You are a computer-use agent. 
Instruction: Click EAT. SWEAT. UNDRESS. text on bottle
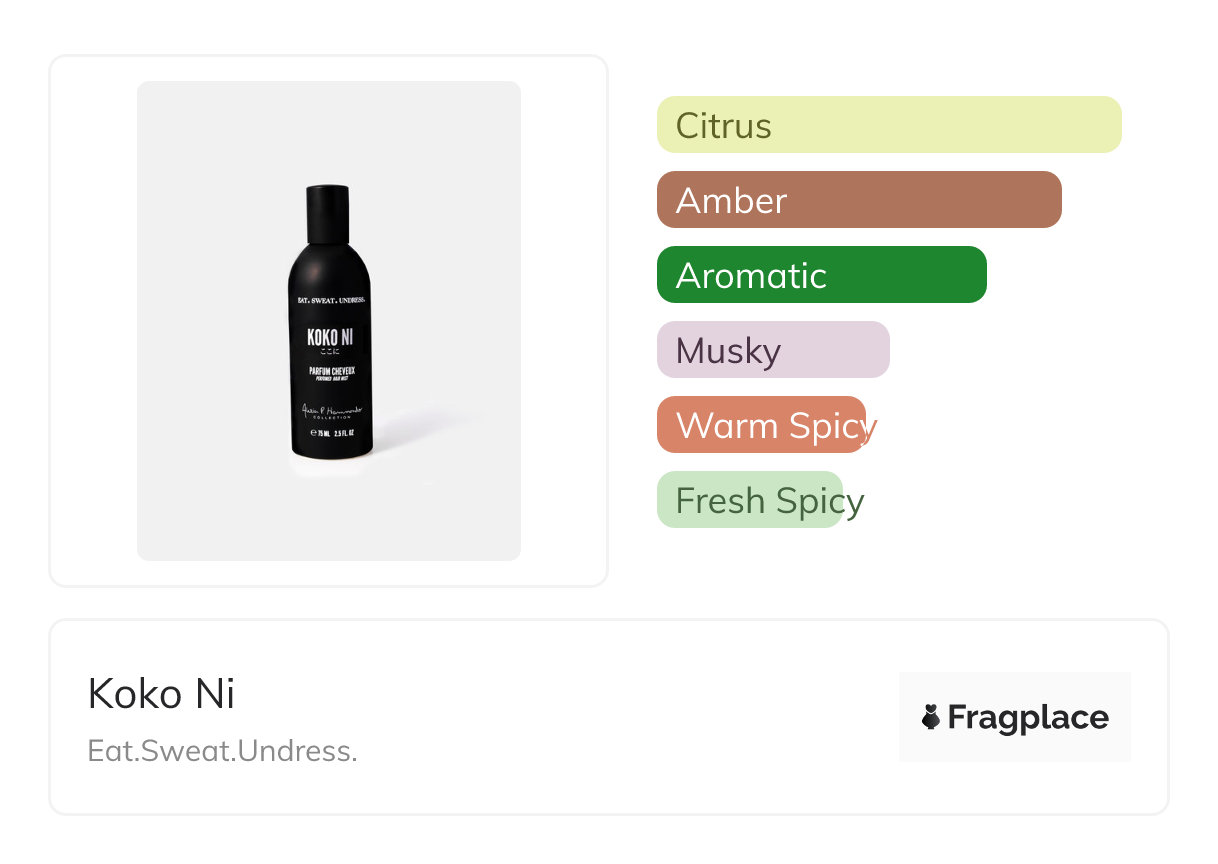(331, 300)
